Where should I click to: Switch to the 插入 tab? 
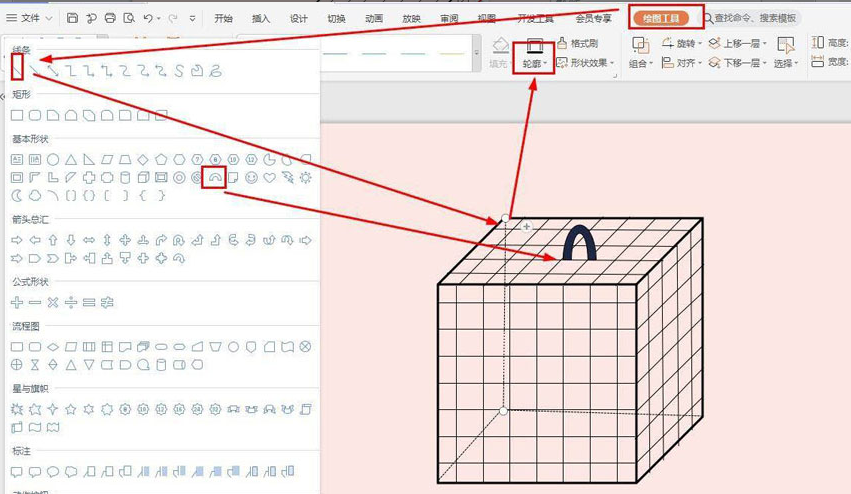click(261, 18)
